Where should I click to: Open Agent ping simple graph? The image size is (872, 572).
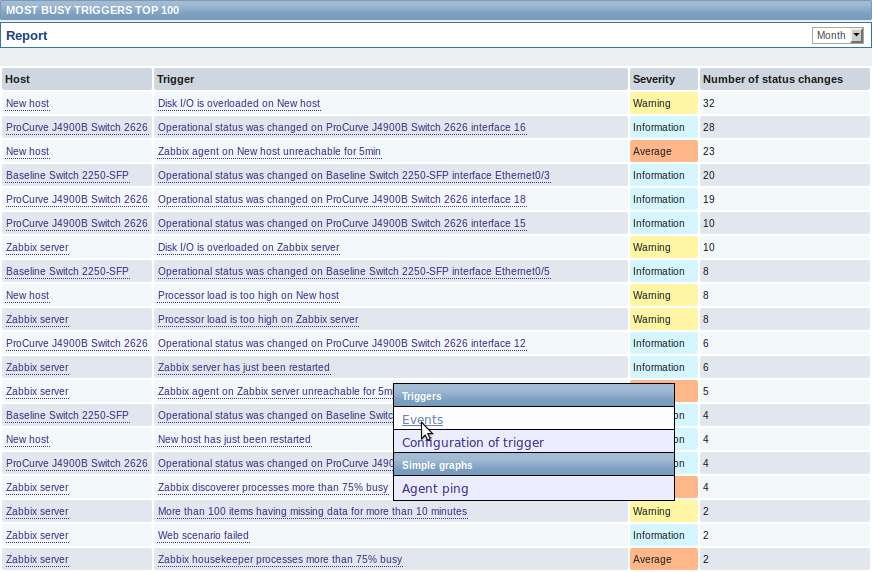(x=435, y=489)
